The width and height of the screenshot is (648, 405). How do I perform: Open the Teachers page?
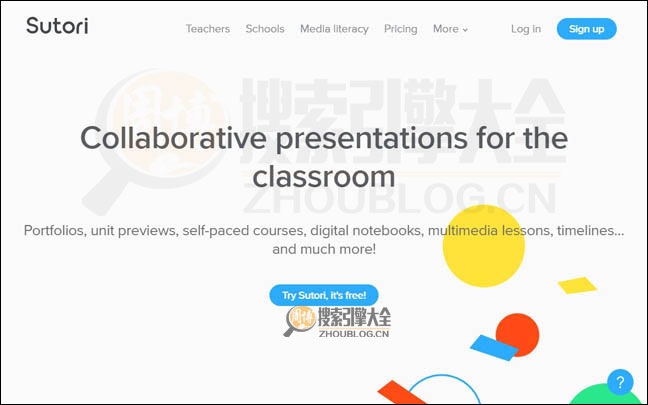tap(207, 29)
